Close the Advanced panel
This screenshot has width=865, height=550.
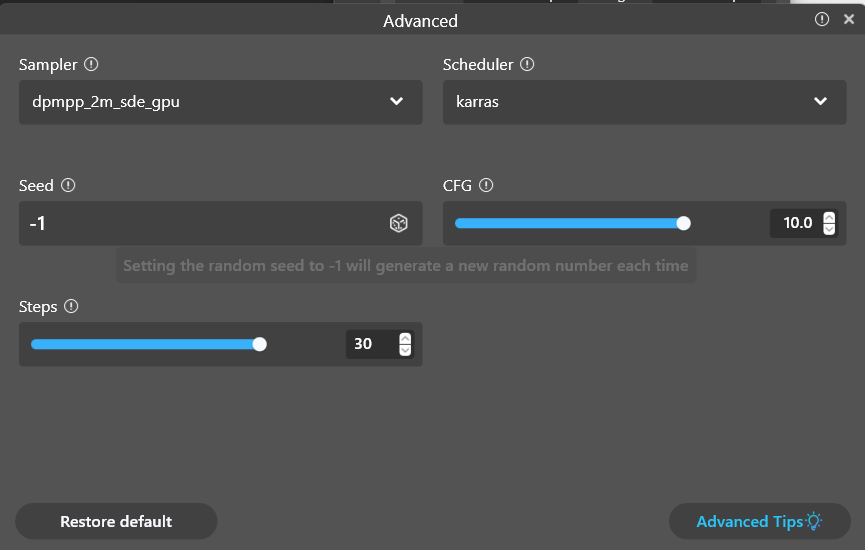pos(849,19)
